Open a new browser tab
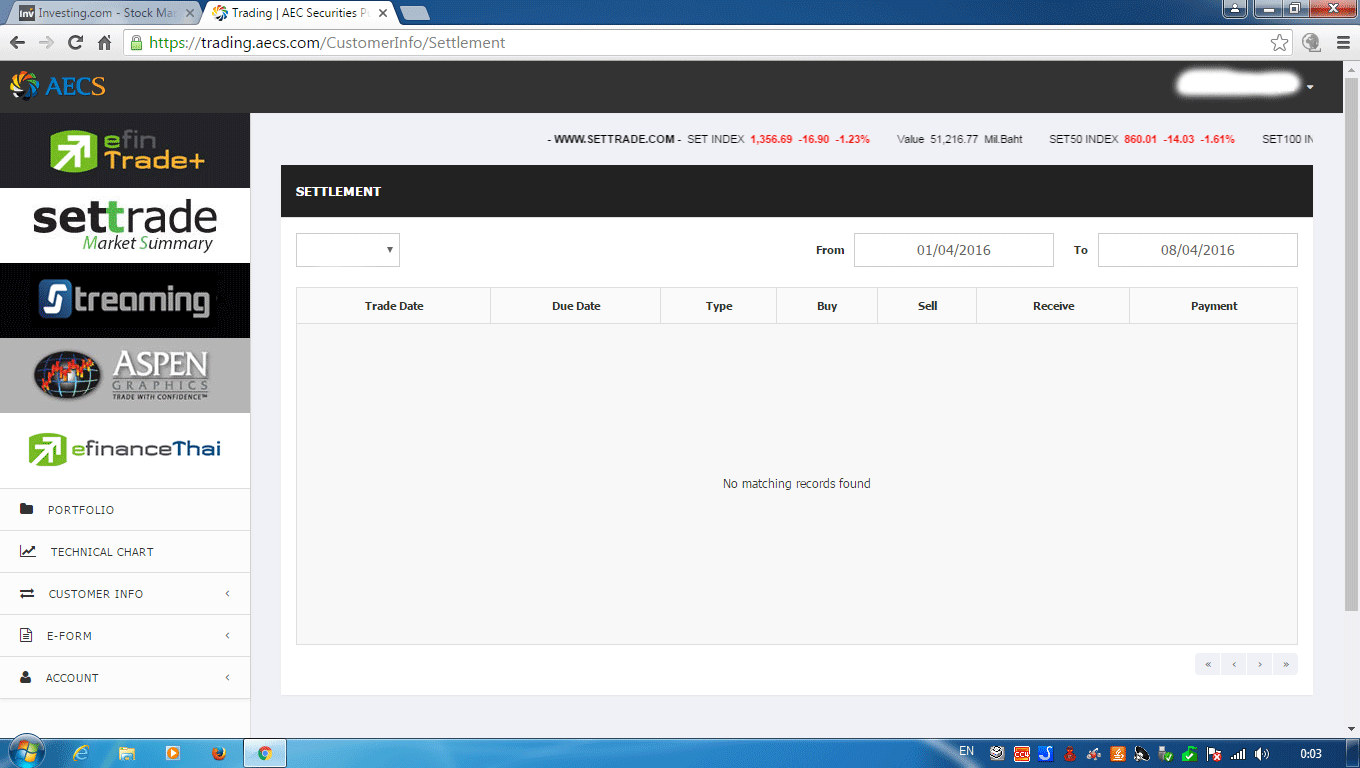Image resolution: width=1360 pixels, height=768 pixels. (x=415, y=13)
